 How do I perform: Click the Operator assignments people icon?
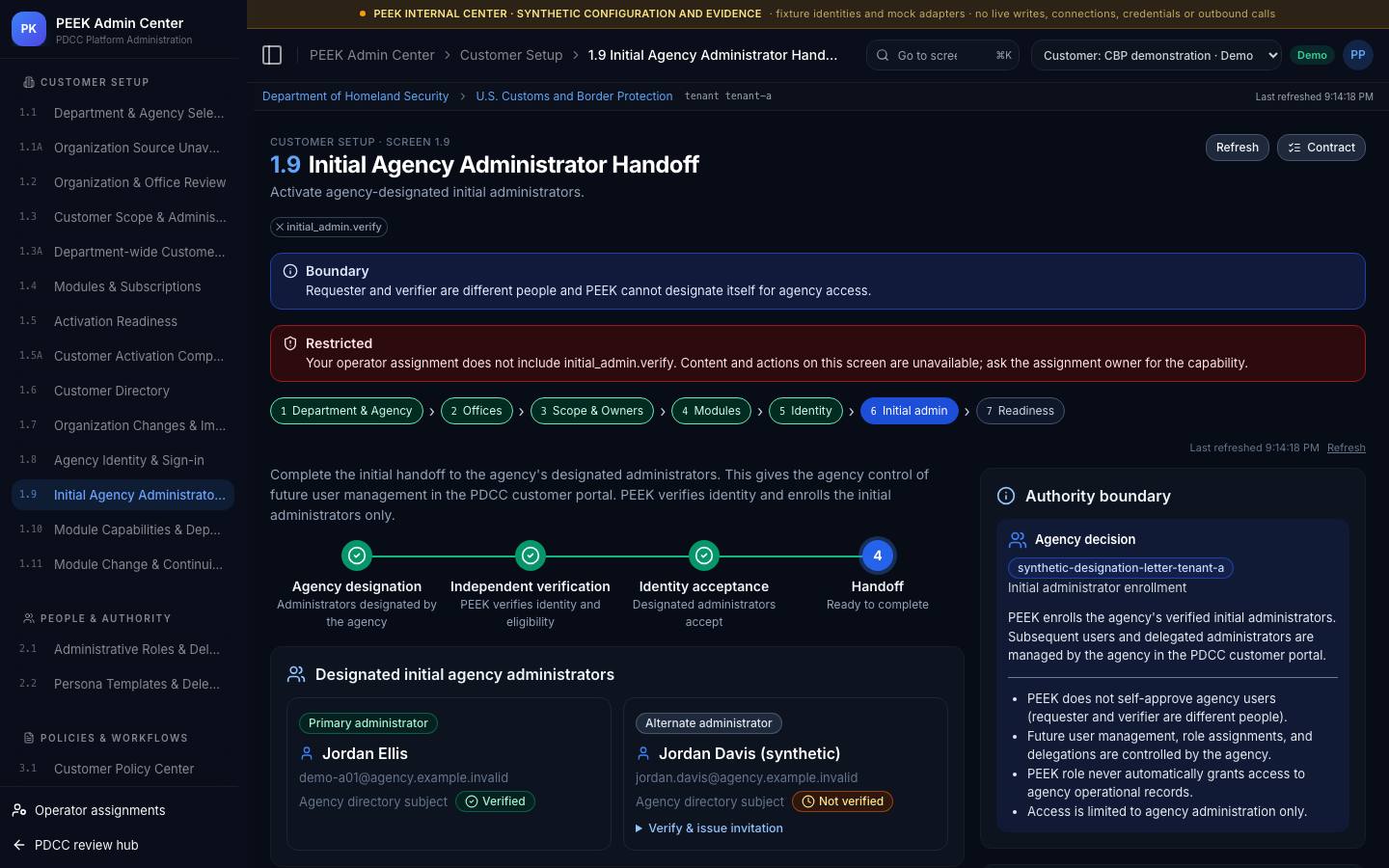pos(19,810)
